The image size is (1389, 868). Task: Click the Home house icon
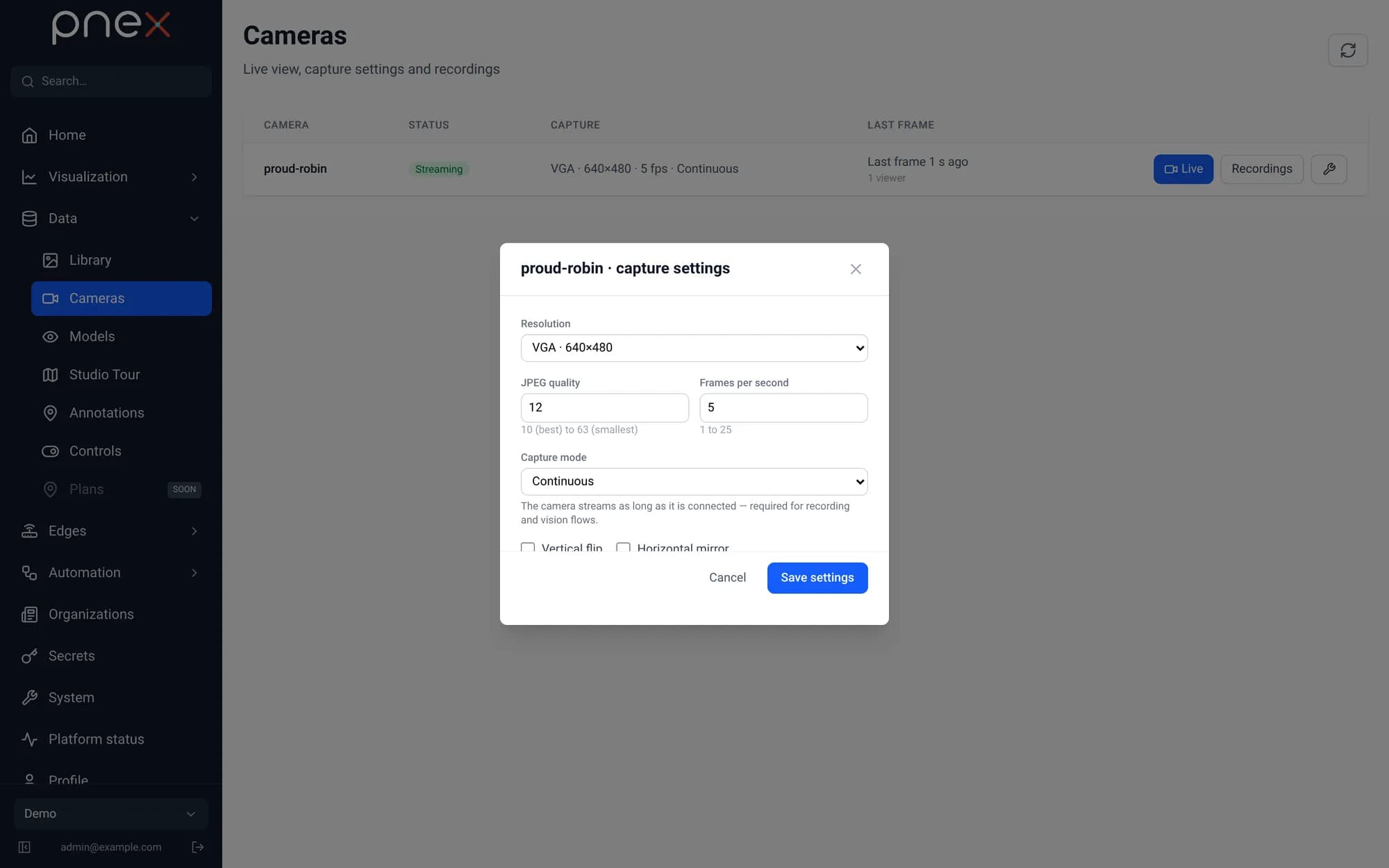tap(29, 135)
